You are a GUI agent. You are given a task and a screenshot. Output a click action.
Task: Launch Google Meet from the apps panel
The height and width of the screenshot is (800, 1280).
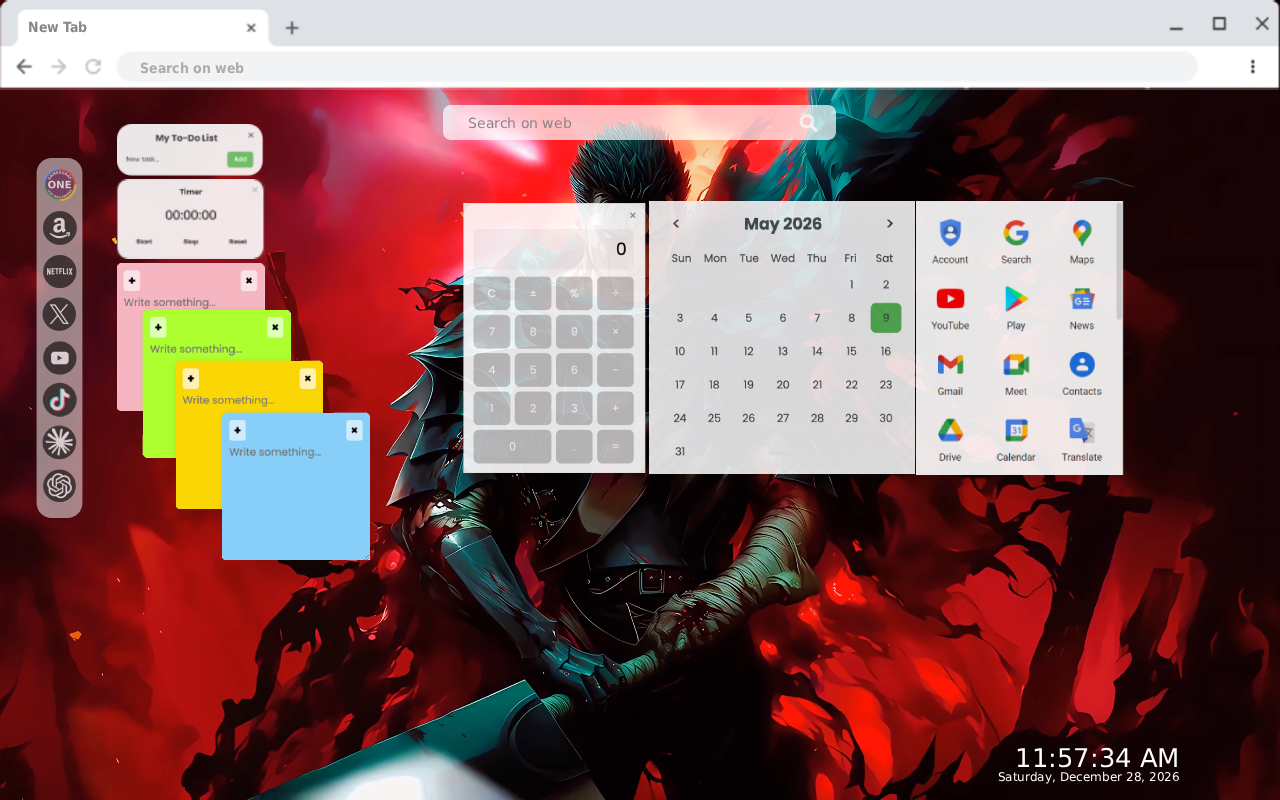pos(1016,374)
